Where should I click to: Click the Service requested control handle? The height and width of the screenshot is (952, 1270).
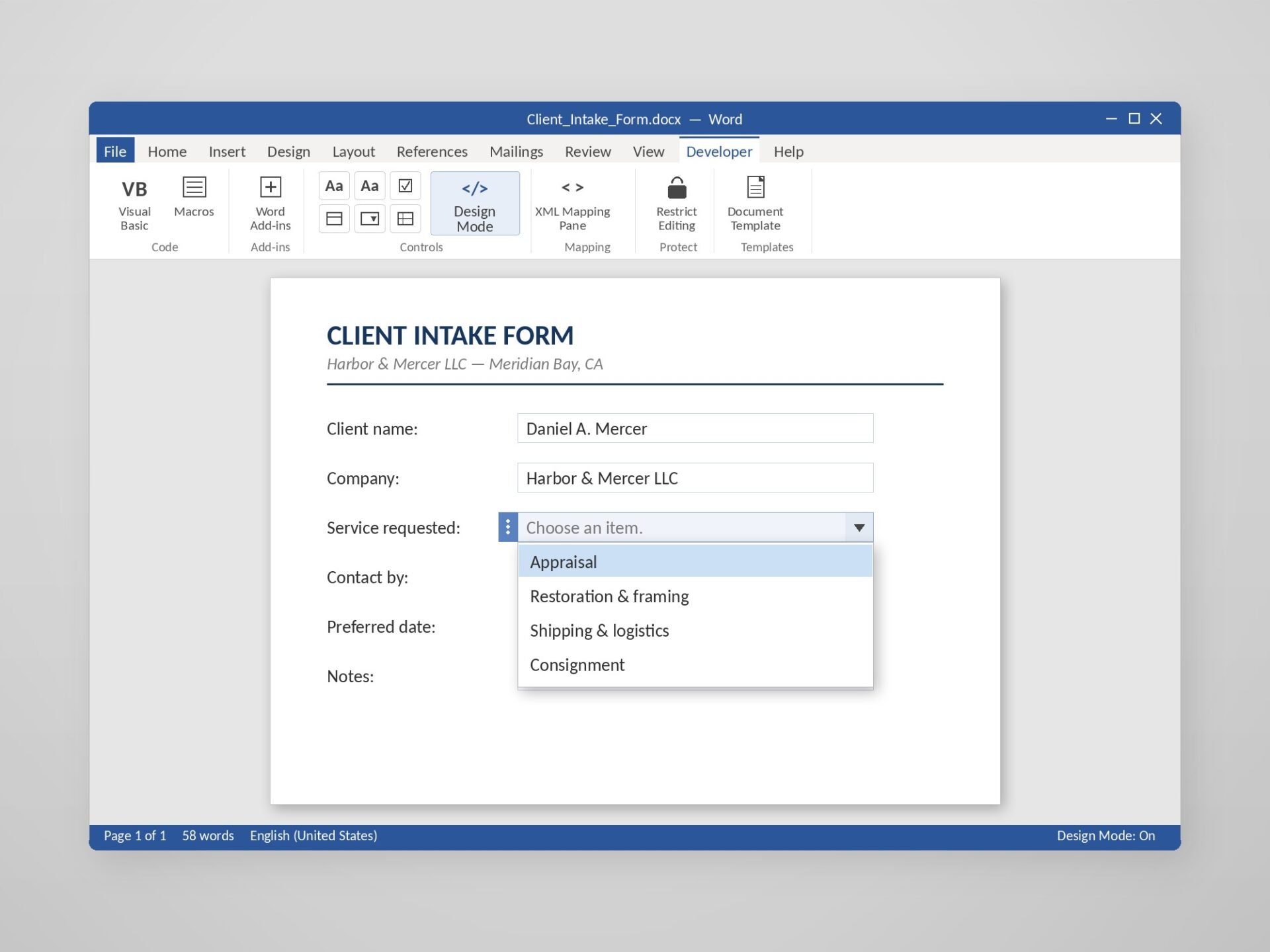point(508,528)
